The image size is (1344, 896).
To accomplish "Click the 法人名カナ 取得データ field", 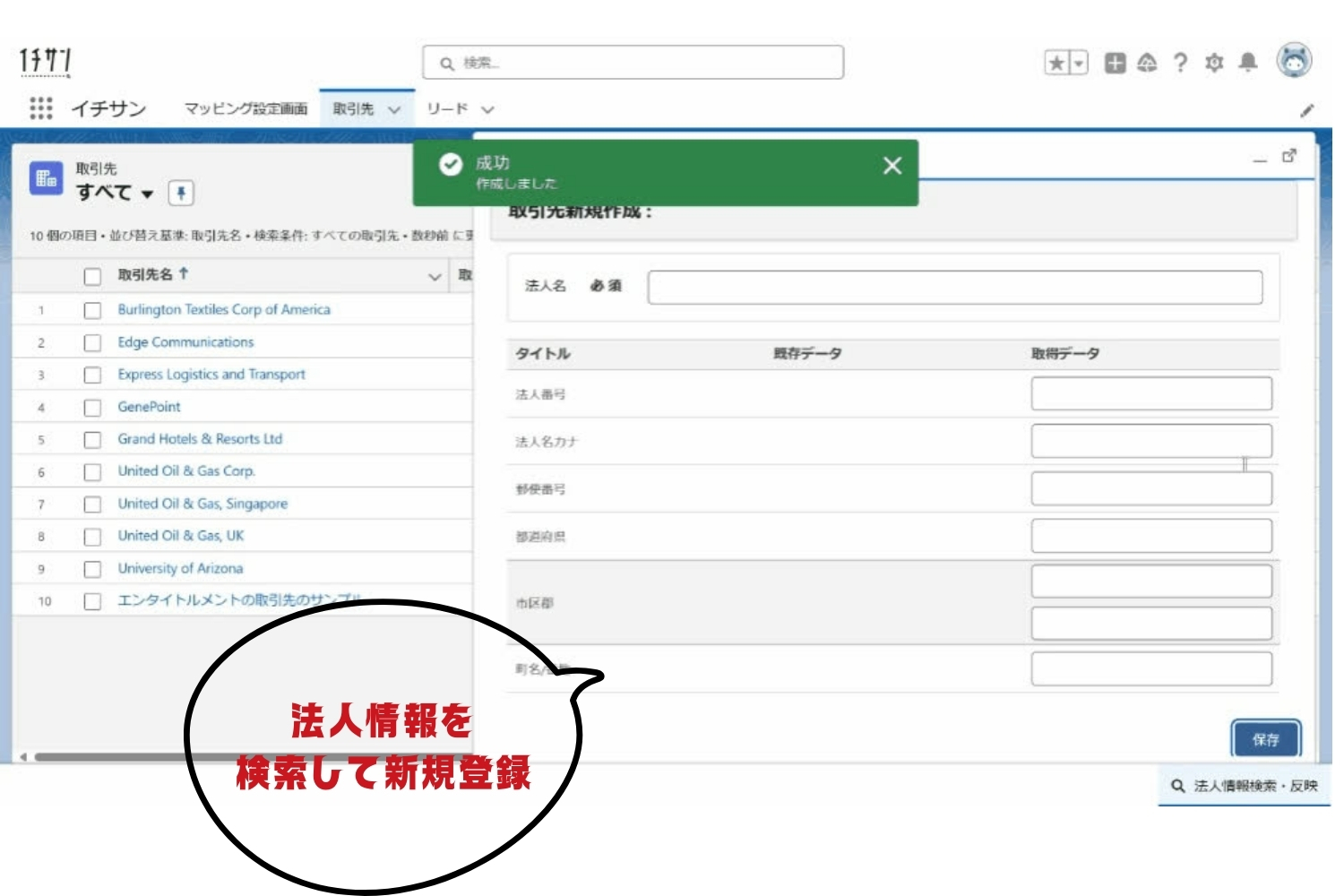I will click(1151, 441).
